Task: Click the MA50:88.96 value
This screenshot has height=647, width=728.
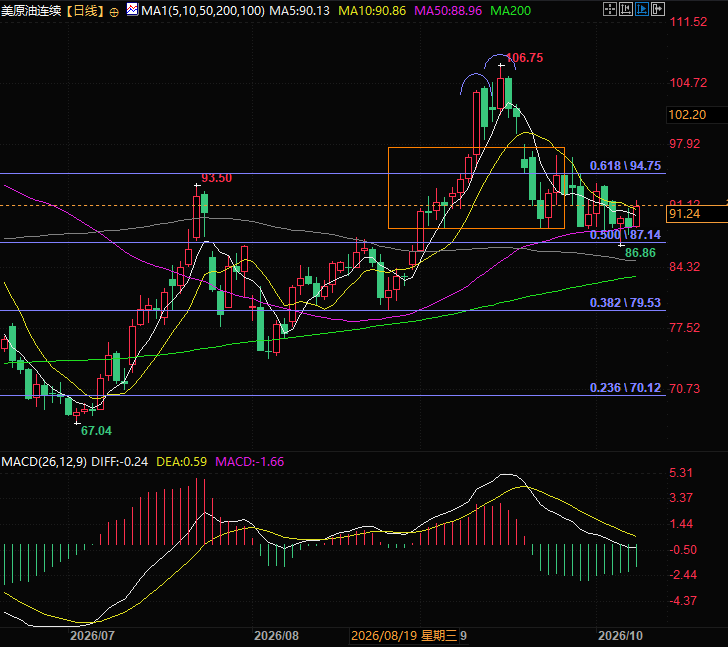Action: [448, 11]
